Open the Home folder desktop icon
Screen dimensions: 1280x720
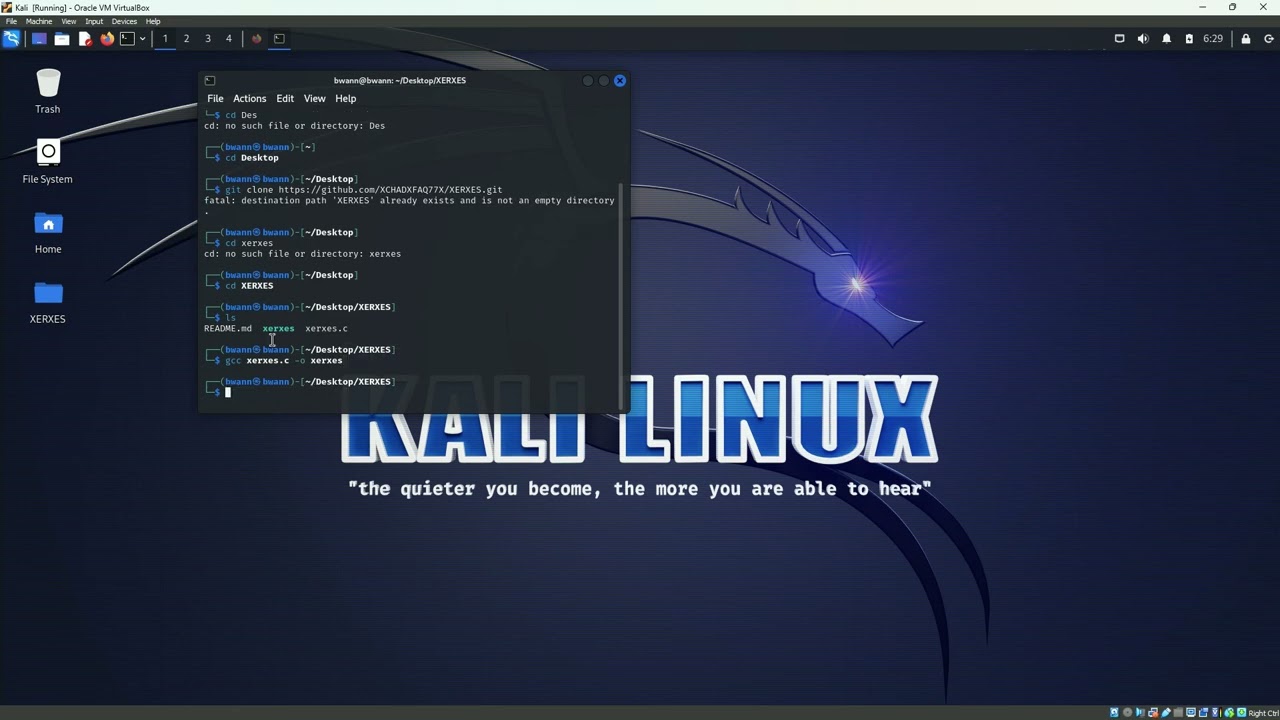pos(48,232)
